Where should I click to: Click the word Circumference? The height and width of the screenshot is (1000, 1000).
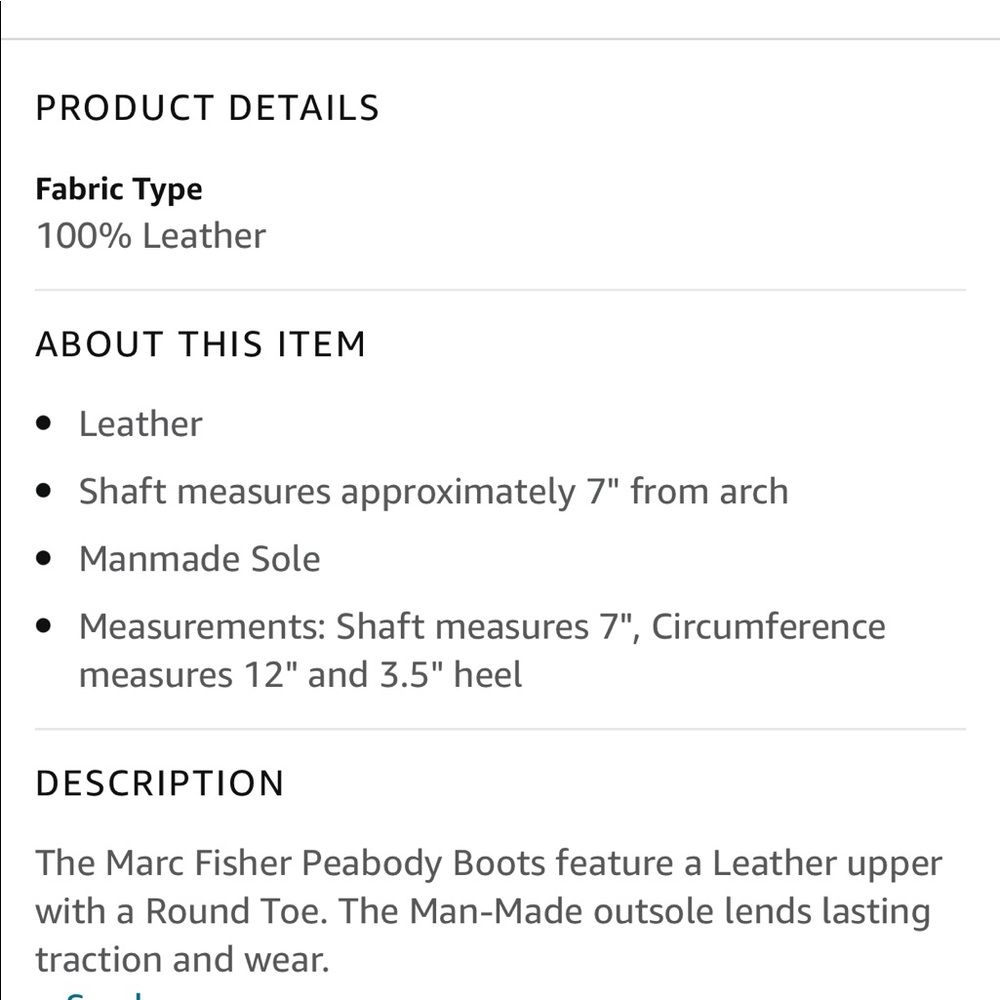[x=768, y=627]
